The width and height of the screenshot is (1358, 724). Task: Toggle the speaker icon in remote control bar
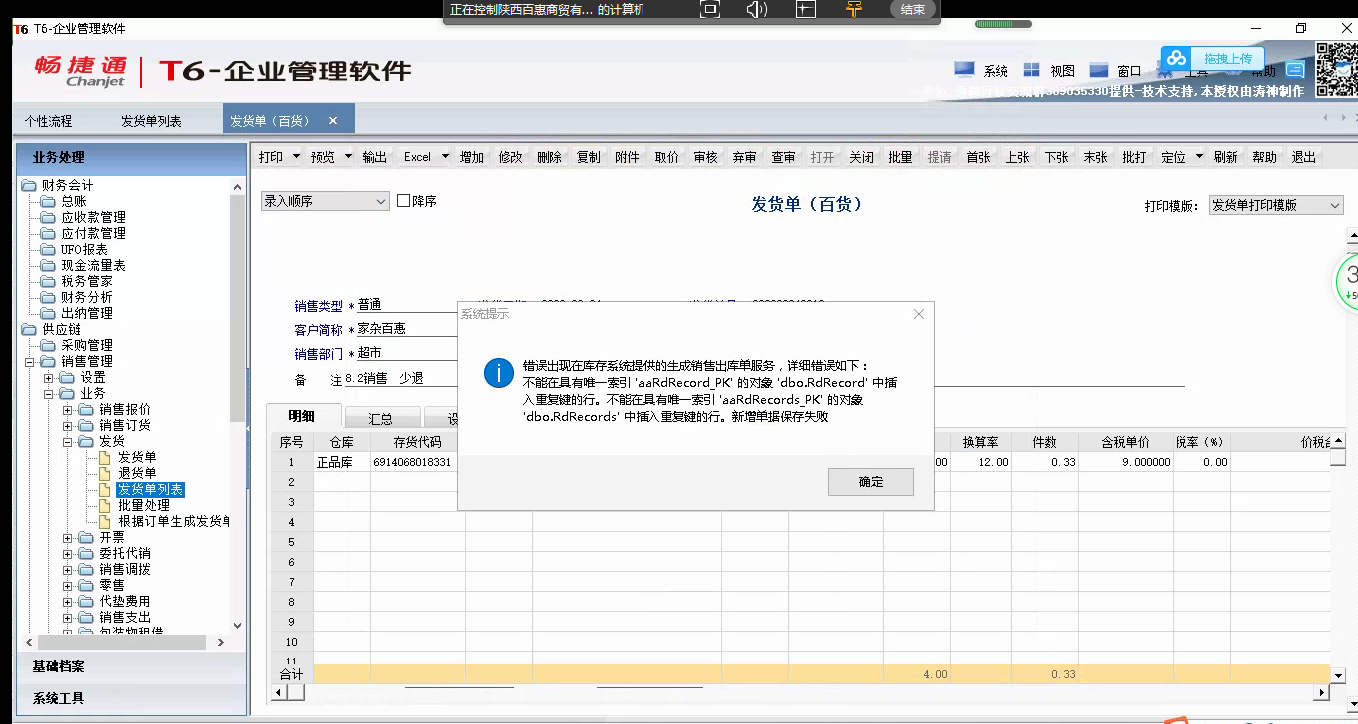point(757,9)
